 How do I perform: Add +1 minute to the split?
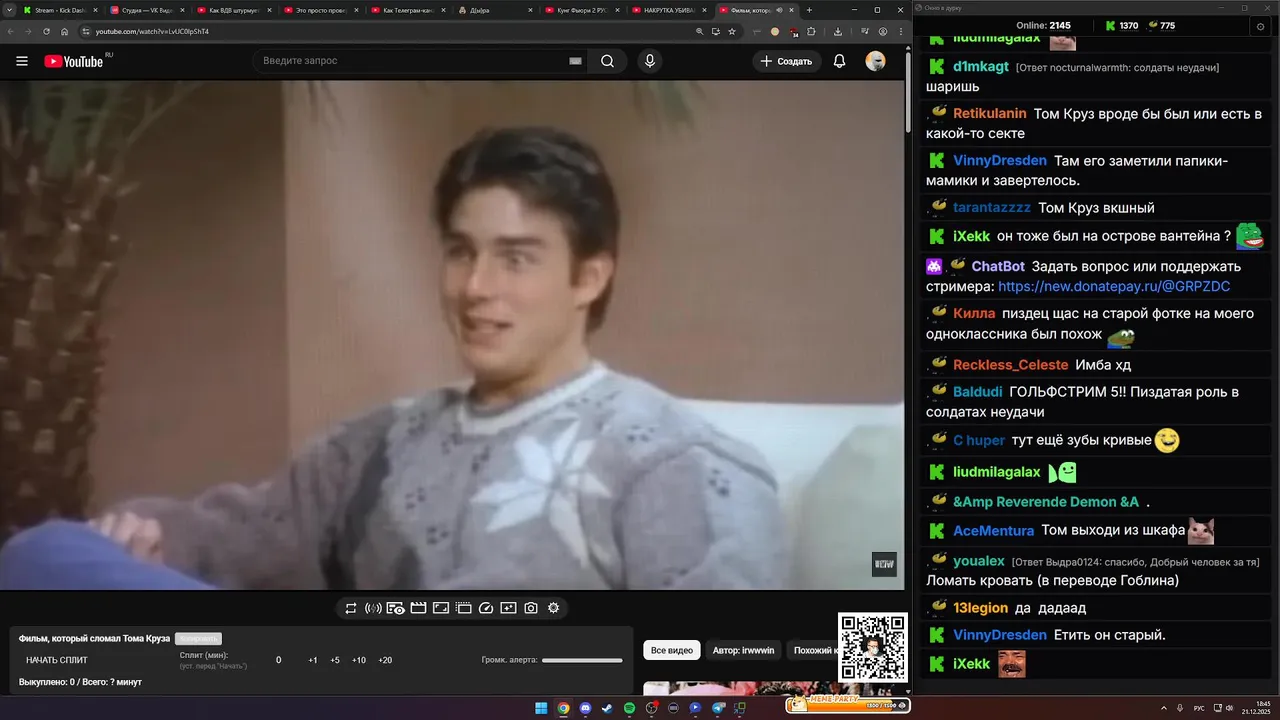coord(313,660)
